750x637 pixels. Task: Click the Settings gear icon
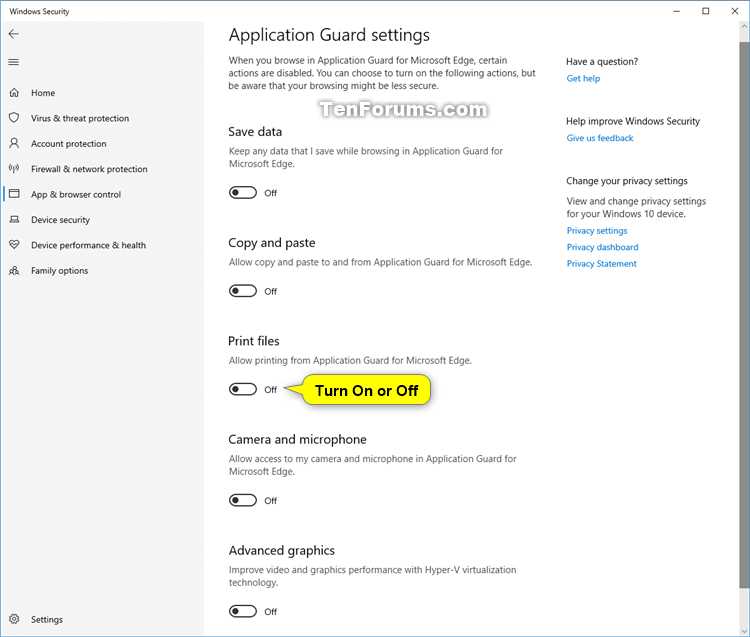point(14,619)
